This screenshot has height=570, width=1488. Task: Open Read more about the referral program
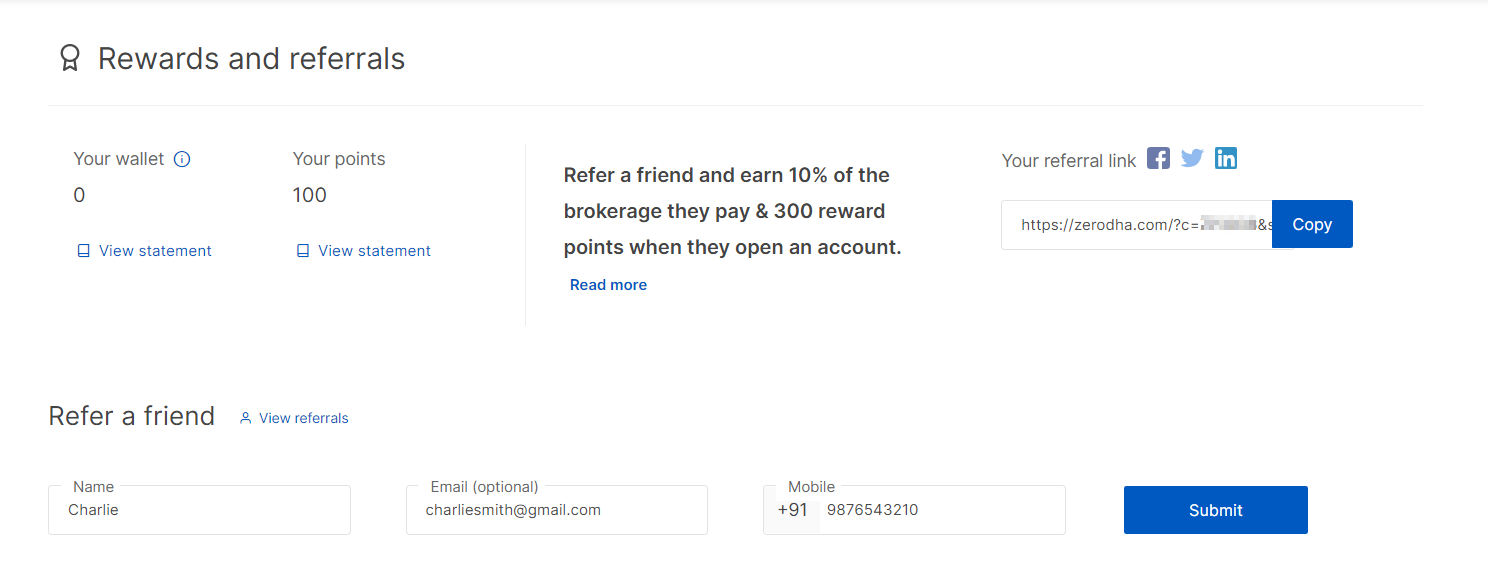[608, 285]
